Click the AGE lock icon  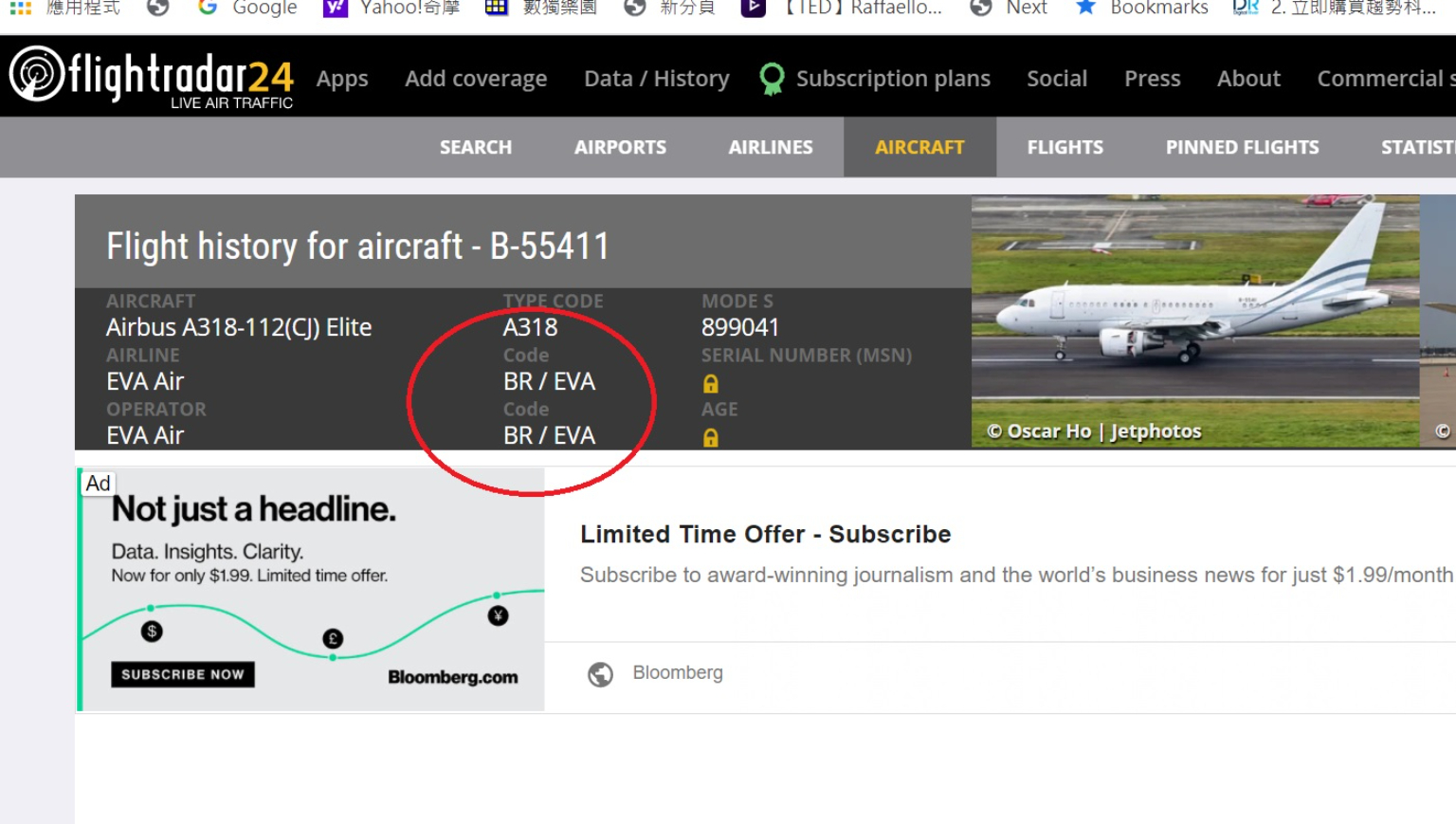point(710,437)
